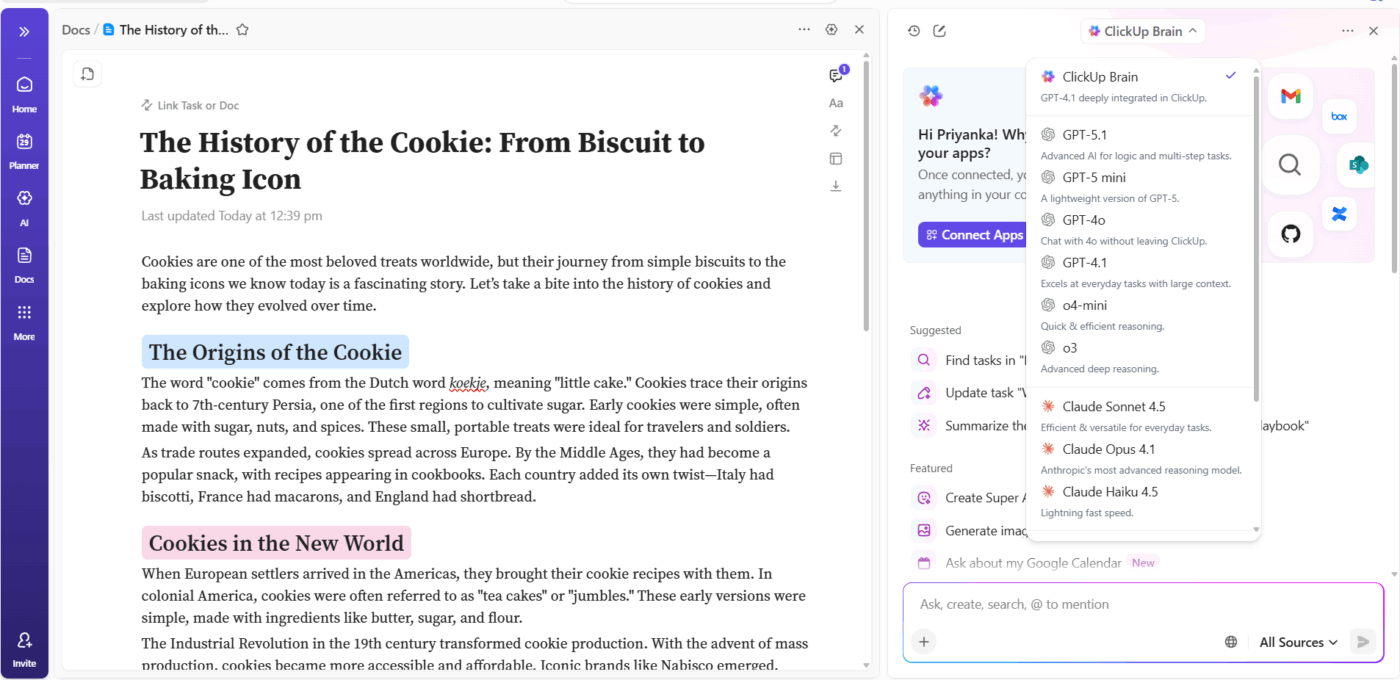The width and height of the screenshot is (1400, 680).
Task: Open Planner from the left sidebar
Action: coord(24,150)
